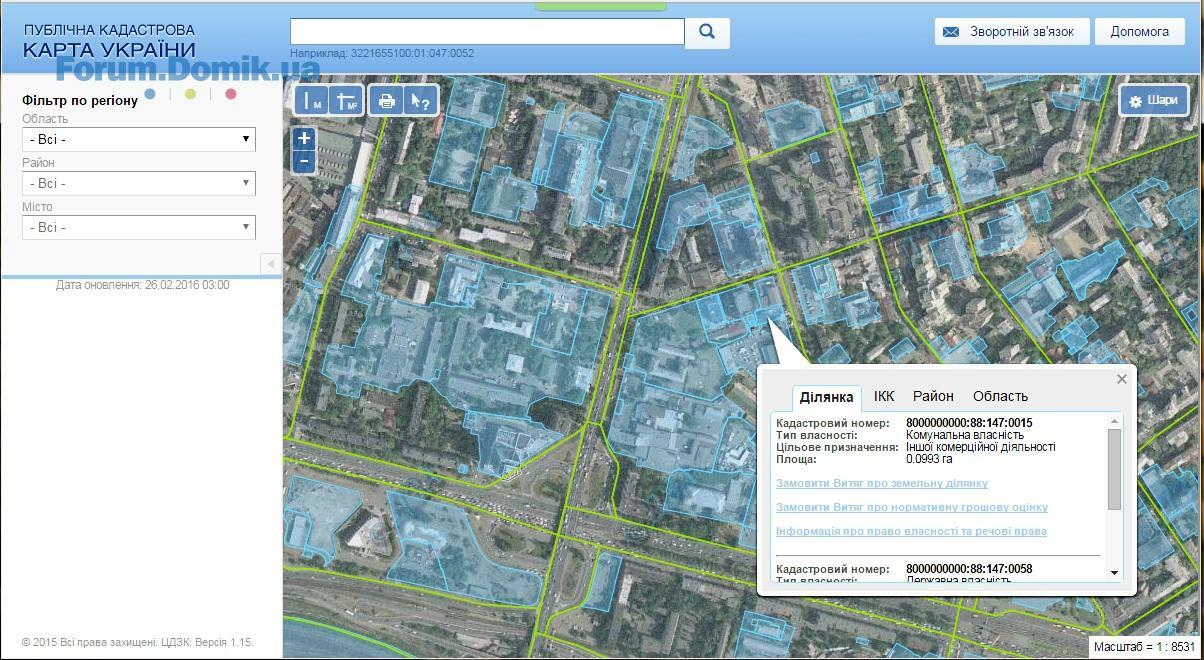Click the Дата оновлення: 26.02.2016 03:00 text
The height and width of the screenshot is (660, 1204).
(x=143, y=285)
